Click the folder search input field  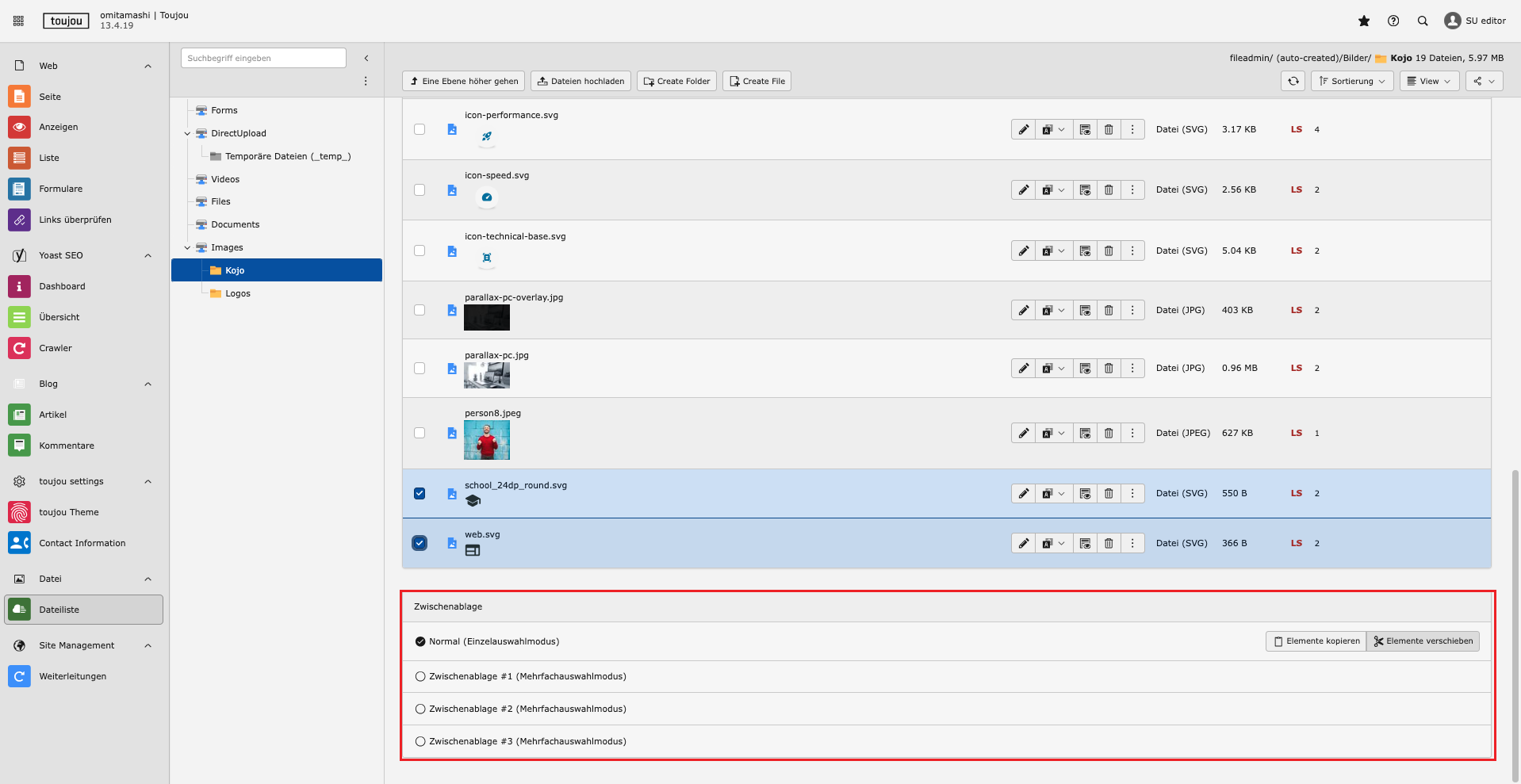click(263, 58)
